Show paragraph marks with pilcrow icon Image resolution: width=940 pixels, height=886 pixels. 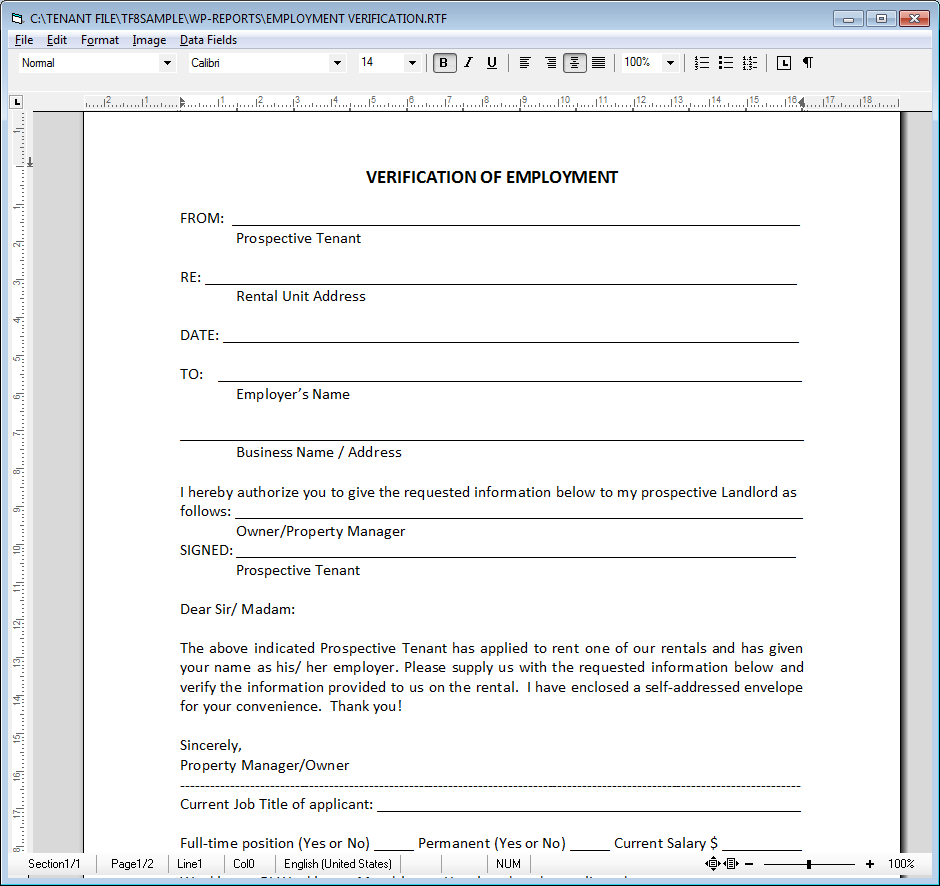[808, 63]
